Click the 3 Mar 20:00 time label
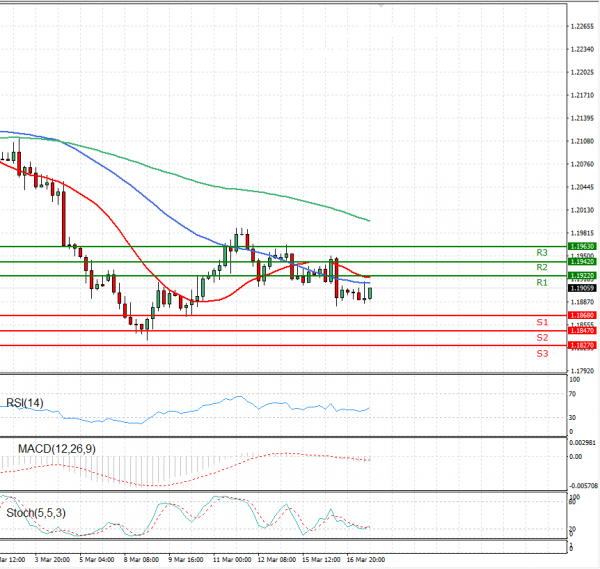 pyautogui.click(x=52, y=560)
